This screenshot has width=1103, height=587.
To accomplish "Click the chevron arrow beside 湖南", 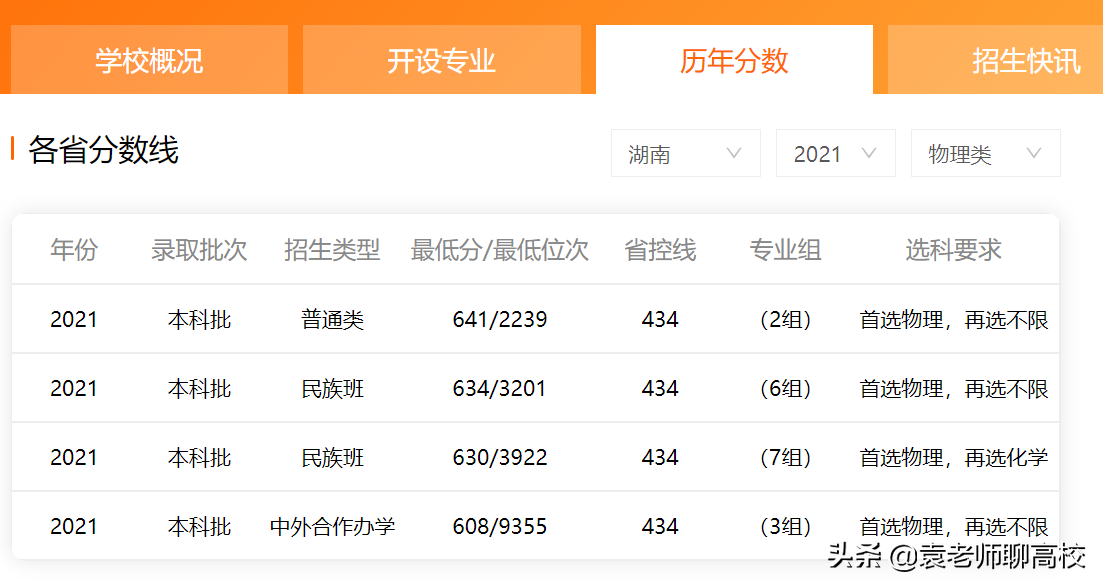I will point(735,153).
